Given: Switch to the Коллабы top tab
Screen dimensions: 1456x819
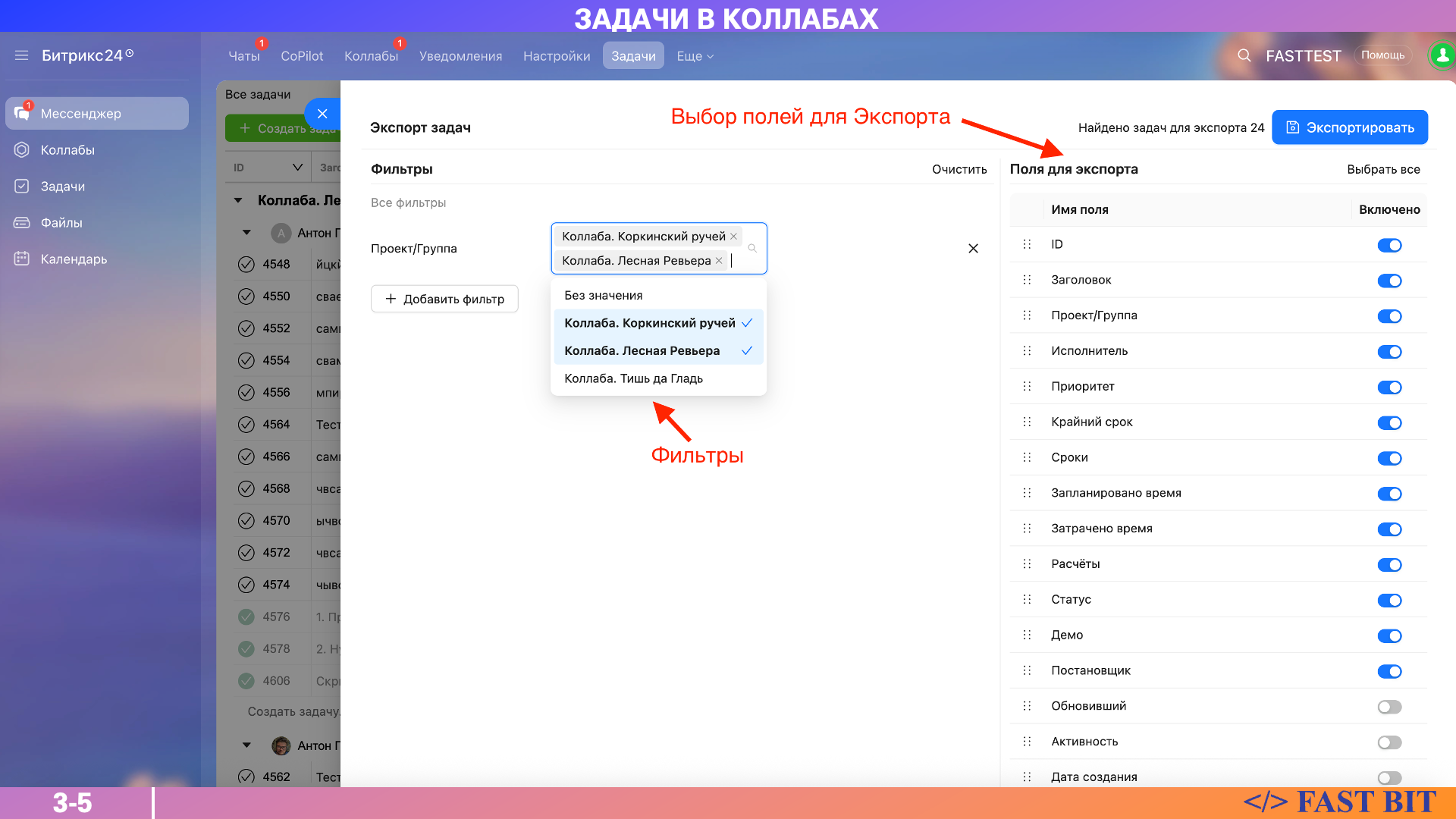Looking at the screenshot, I should pyautogui.click(x=371, y=56).
